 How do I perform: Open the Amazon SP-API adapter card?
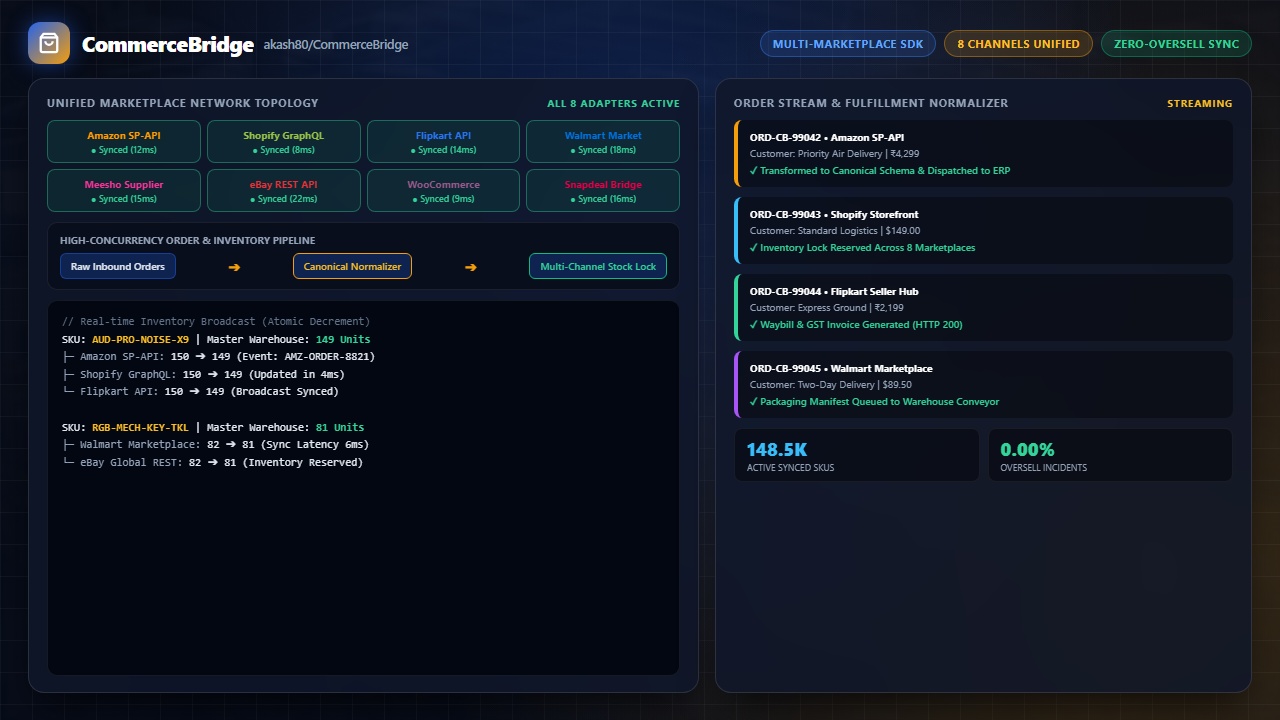pyautogui.click(x=124, y=142)
